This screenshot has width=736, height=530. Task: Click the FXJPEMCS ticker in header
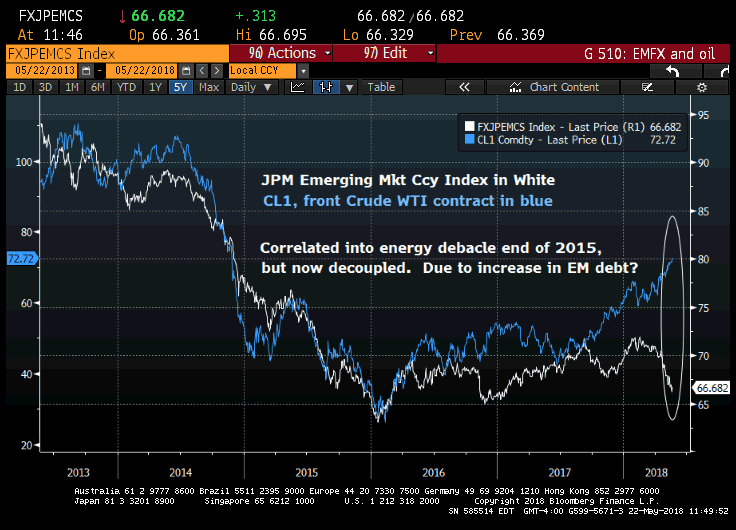[x=50, y=16]
